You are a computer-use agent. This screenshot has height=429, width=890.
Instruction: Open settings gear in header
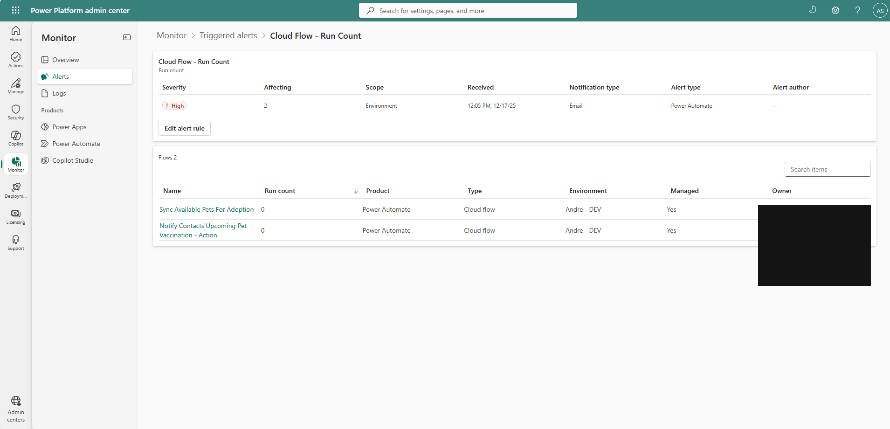pyautogui.click(x=836, y=10)
